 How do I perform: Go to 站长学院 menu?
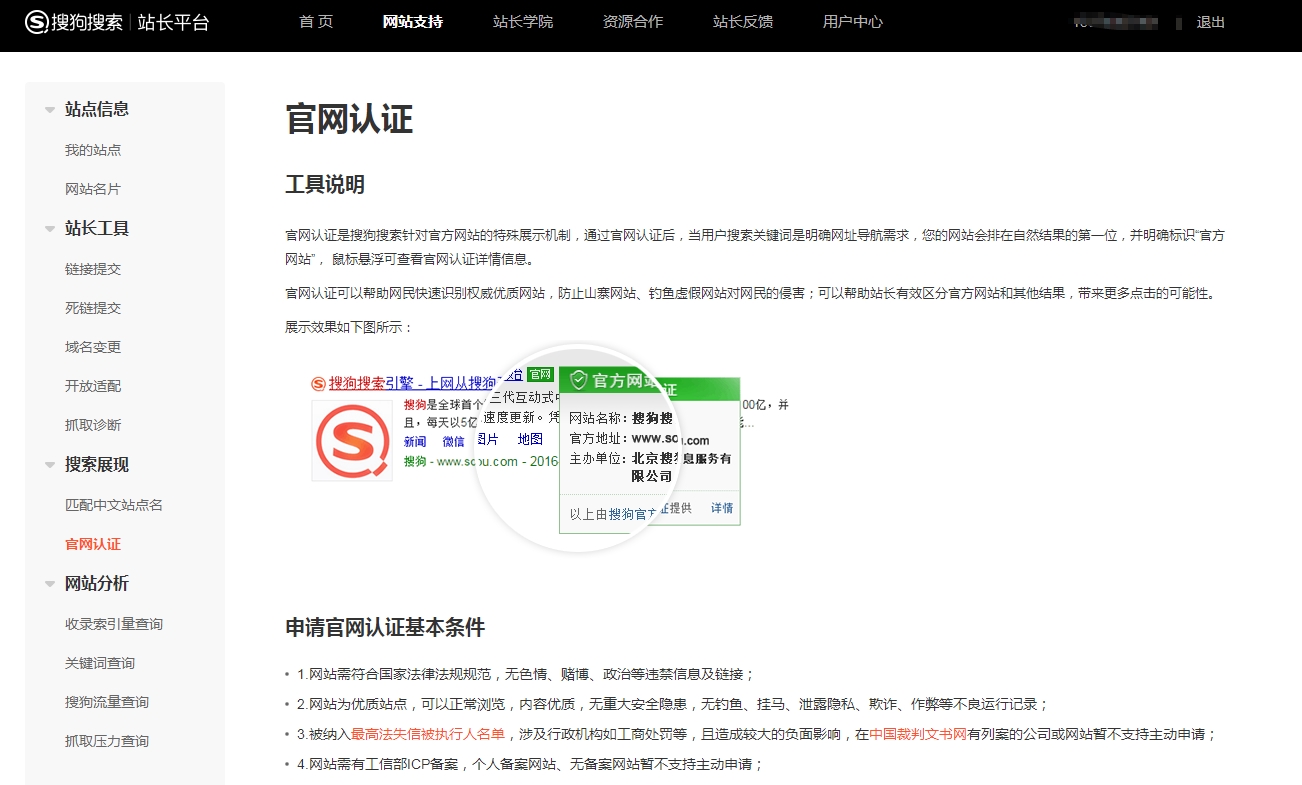[523, 21]
